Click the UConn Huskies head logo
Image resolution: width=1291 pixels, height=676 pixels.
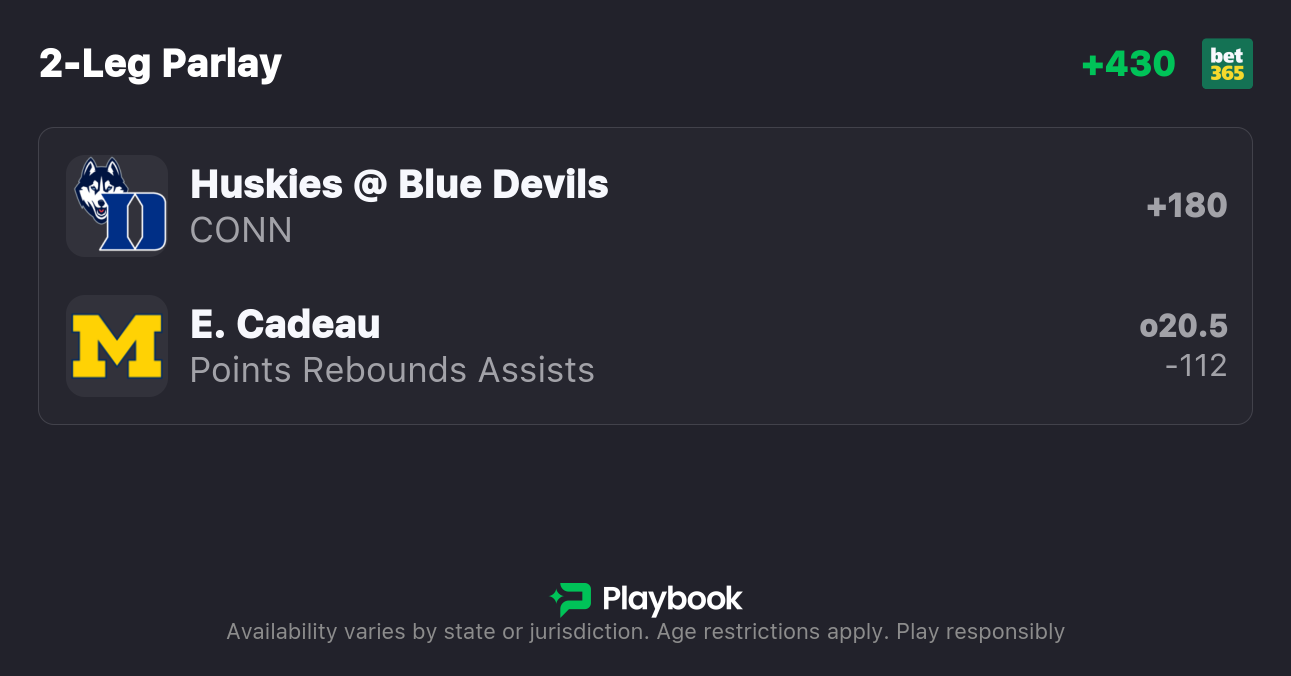99,187
